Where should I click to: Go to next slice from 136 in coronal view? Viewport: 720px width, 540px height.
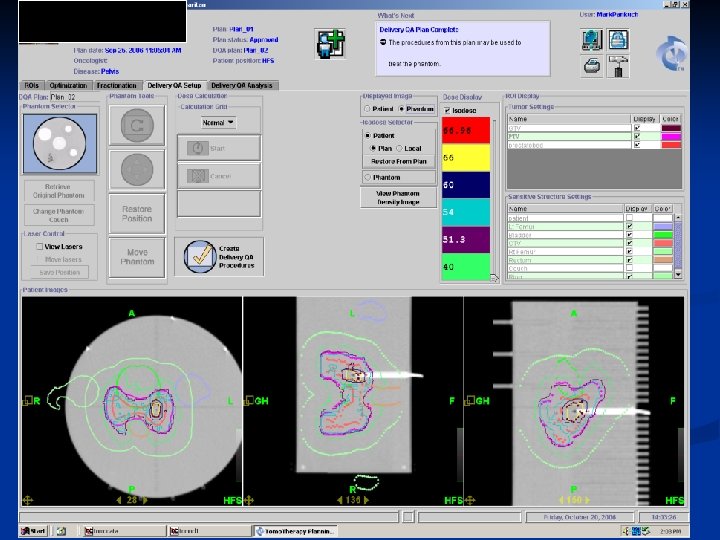pyautogui.click(x=366, y=500)
